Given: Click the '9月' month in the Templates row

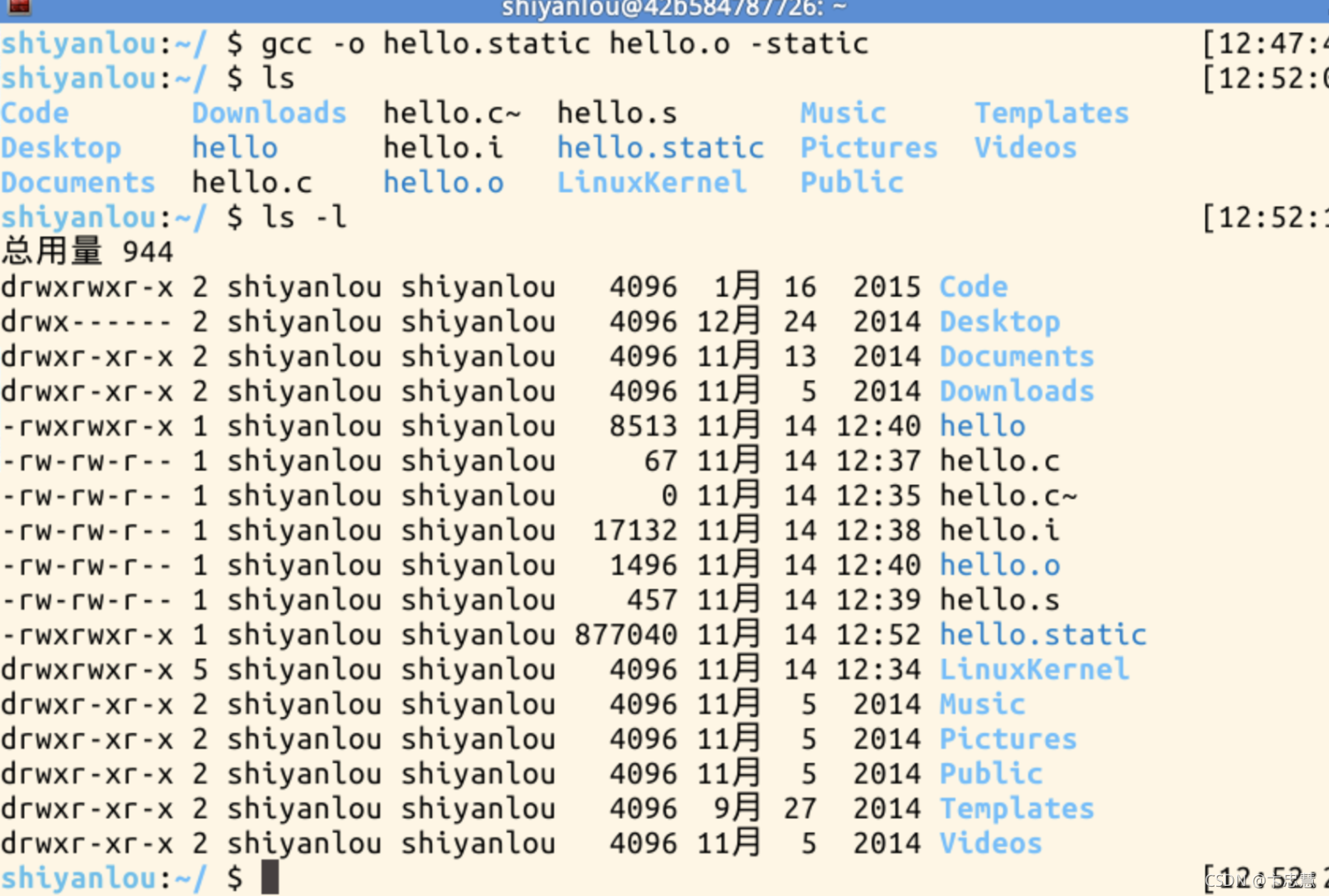Looking at the screenshot, I should tap(738, 808).
